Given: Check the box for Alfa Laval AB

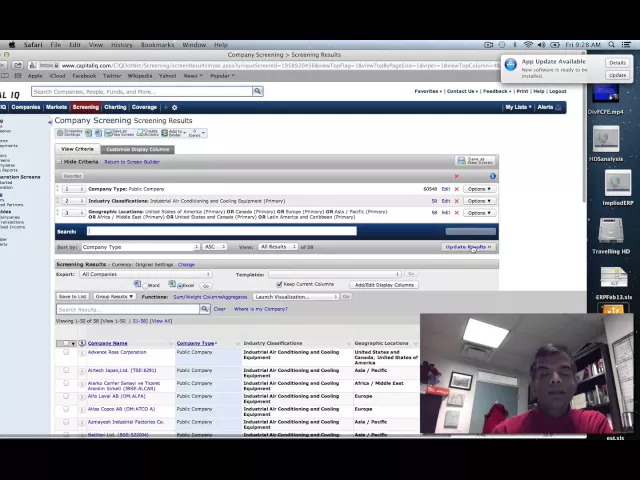Looking at the screenshot, I should [x=66, y=396].
